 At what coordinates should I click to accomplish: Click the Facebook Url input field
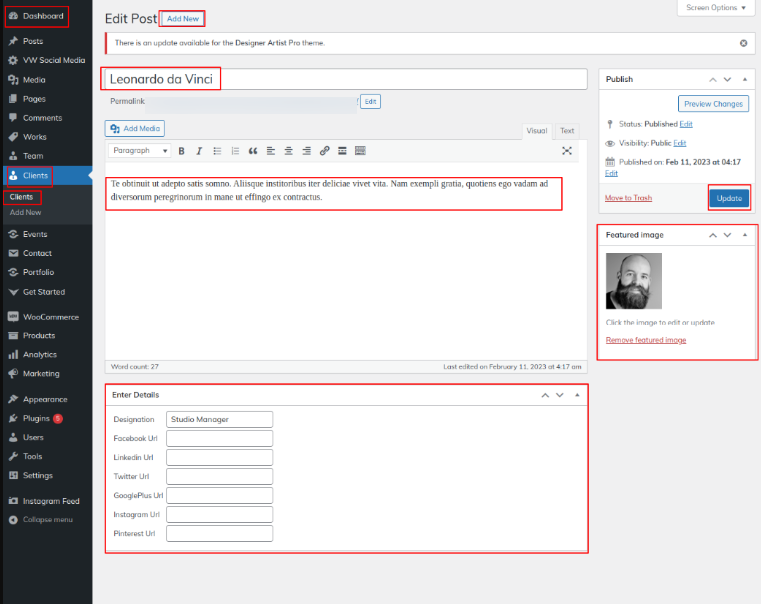point(219,438)
